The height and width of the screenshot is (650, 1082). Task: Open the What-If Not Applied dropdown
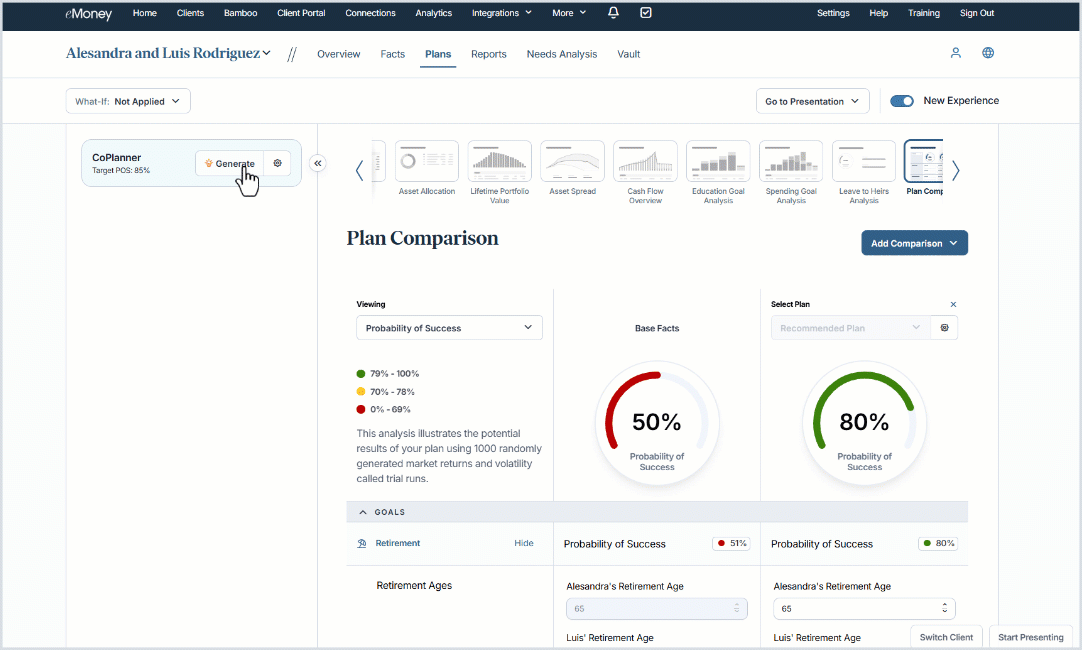(127, 100)
